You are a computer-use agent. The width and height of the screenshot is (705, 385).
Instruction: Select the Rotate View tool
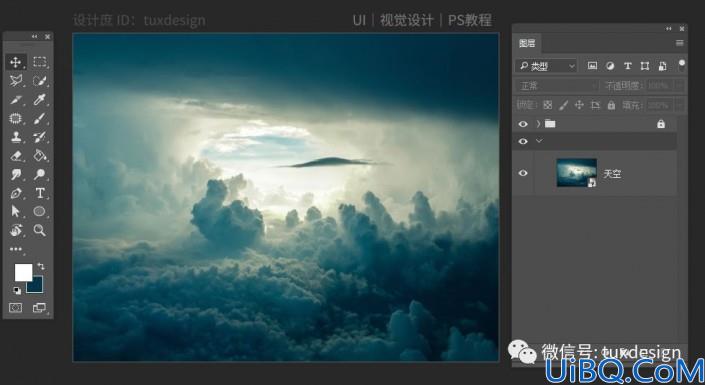(x=16, y=230)
